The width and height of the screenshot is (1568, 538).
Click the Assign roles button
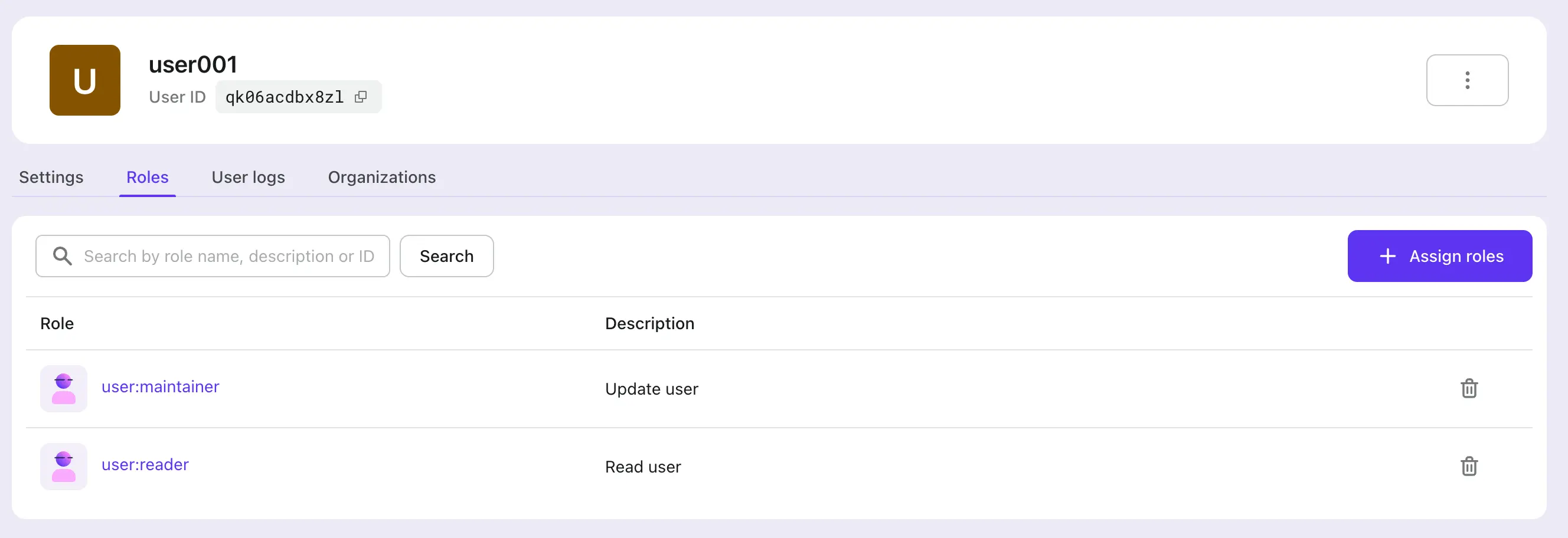[1439, 255]
